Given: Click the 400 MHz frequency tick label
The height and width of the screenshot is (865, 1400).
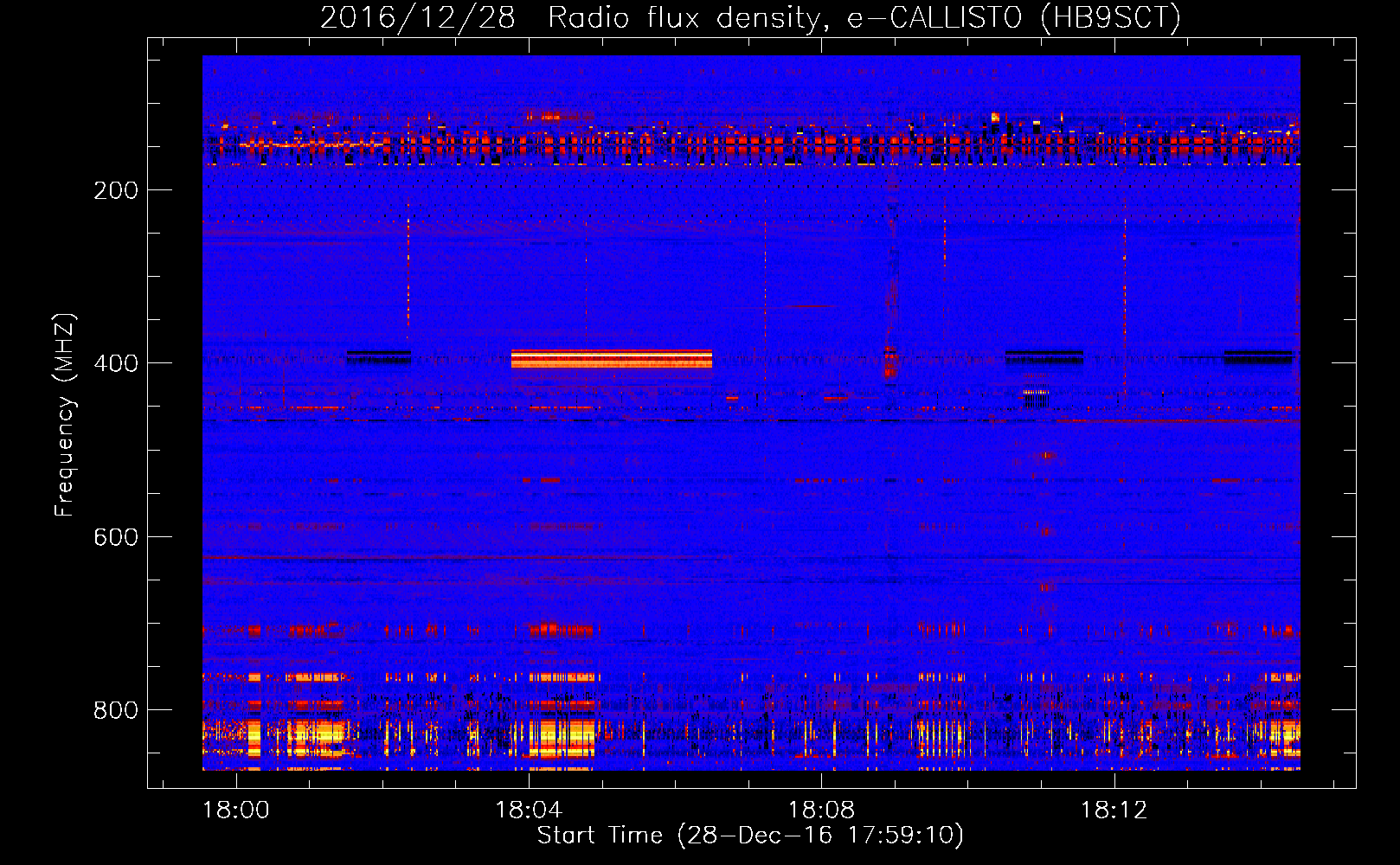Looking at the screenshot, I should (x=116, y=363).
